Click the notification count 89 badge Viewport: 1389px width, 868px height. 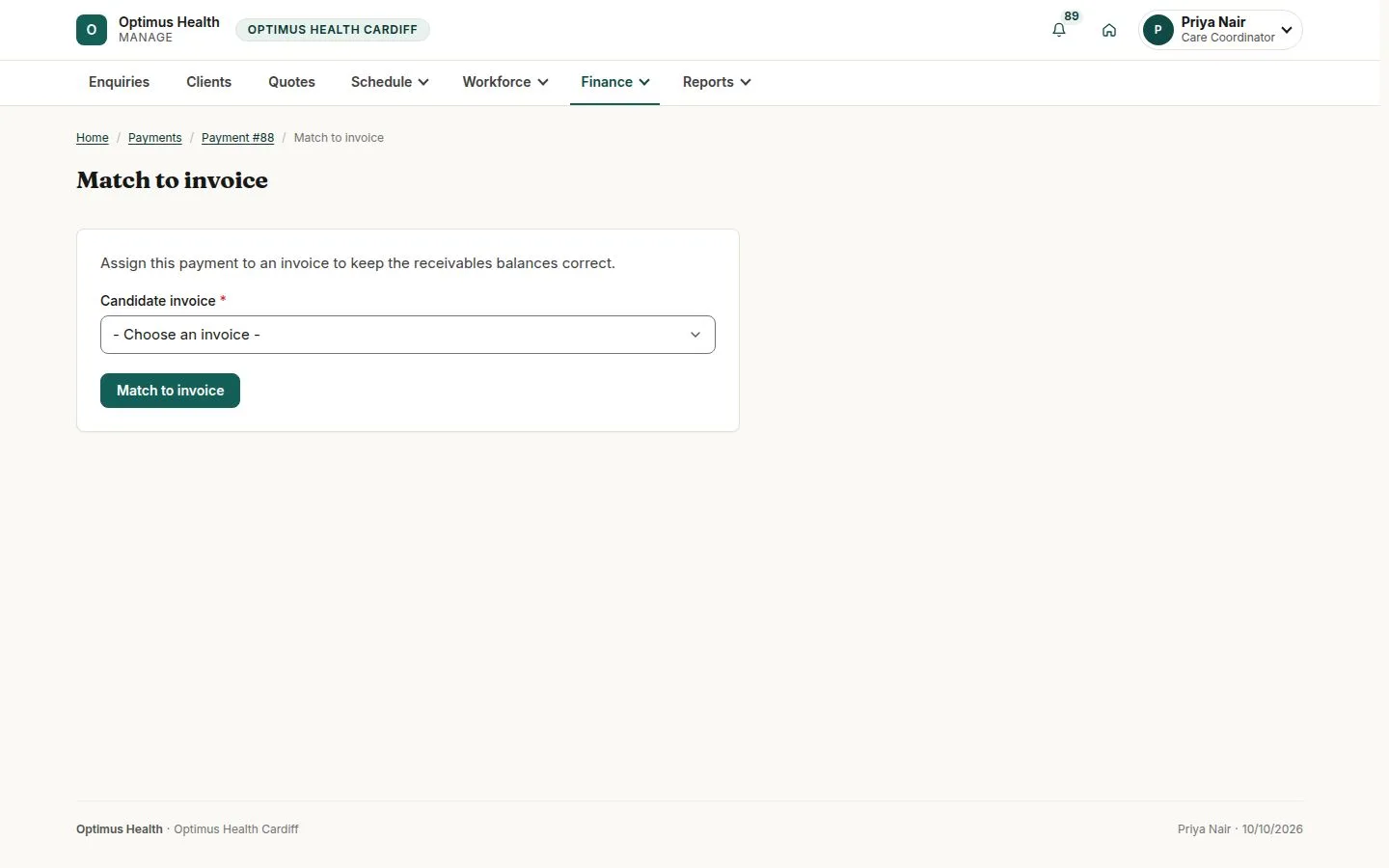(1072, 16)
